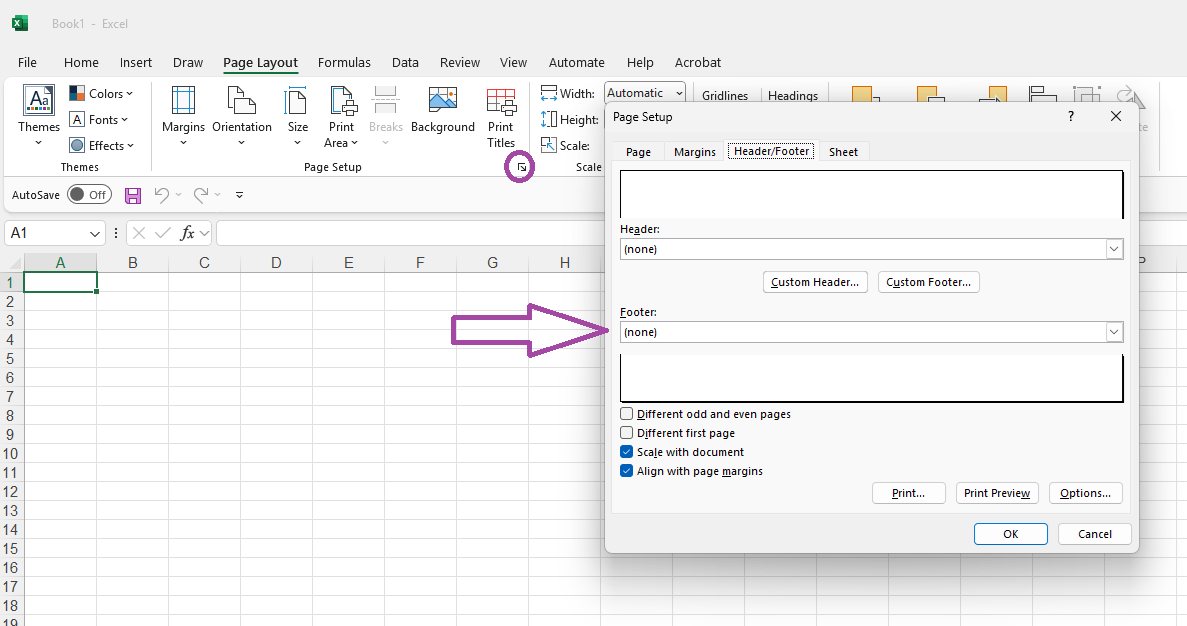Expand the formula bar options chevron
Screen dimensions: 1187x626
click(204, 233)
